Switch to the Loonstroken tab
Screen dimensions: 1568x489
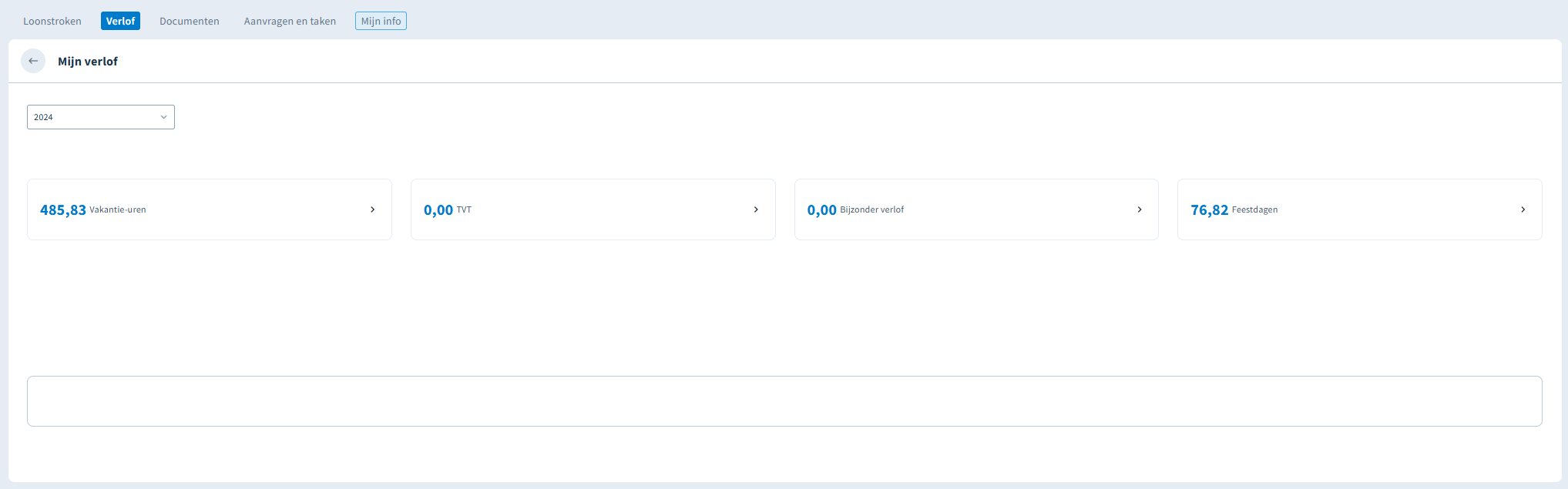click(x=52, y=21)
